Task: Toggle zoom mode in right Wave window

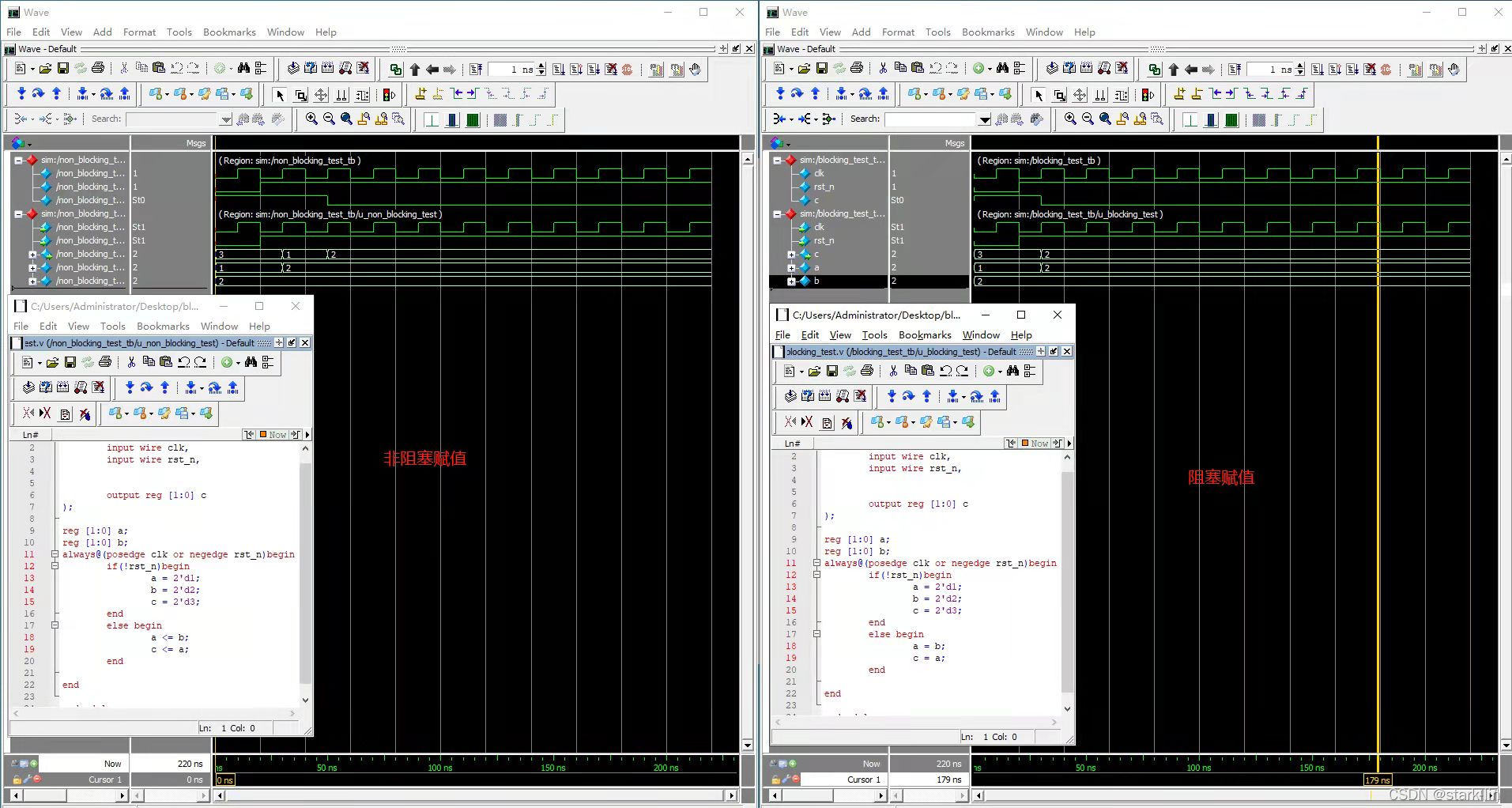Action: click(x=1059, y=95)
